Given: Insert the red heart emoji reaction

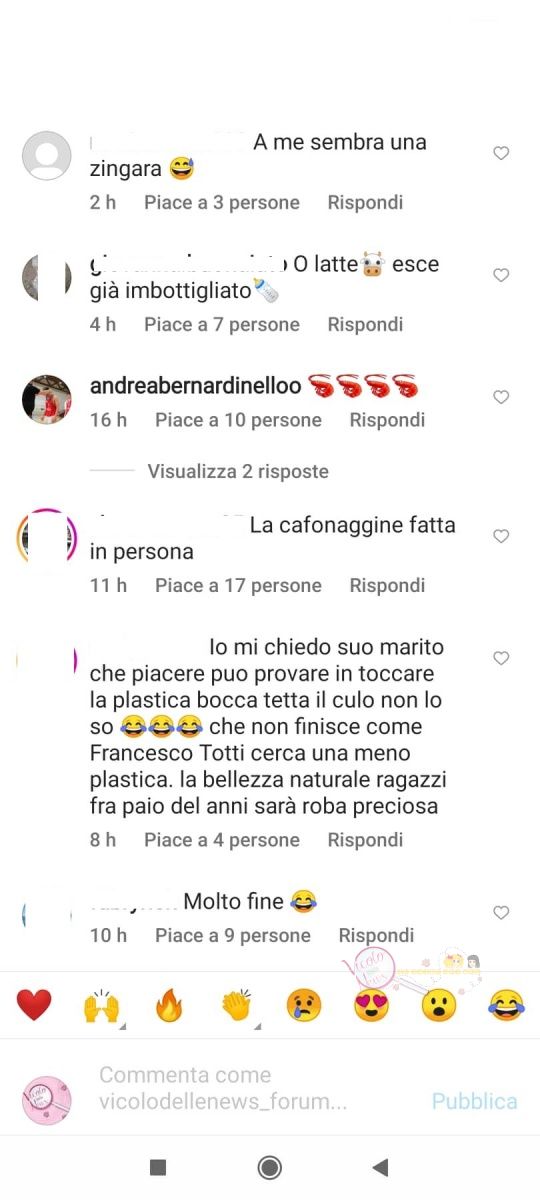Looking at the screenshot, I should [34, 1005].
